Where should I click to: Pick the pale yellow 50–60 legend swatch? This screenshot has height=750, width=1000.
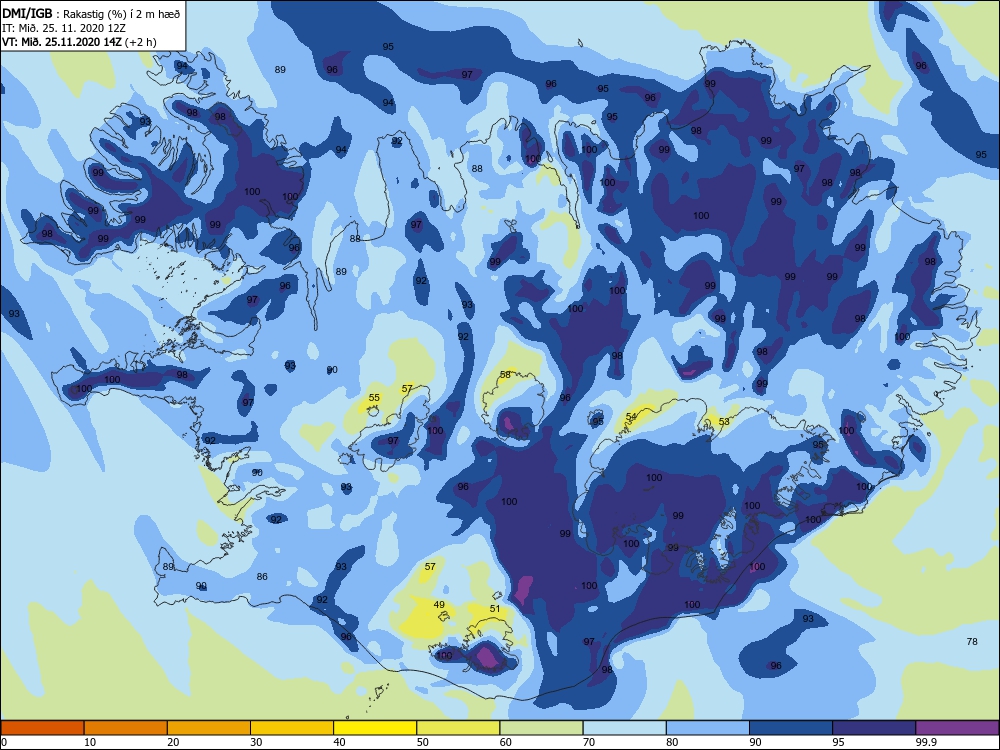(x=458, y=728)
